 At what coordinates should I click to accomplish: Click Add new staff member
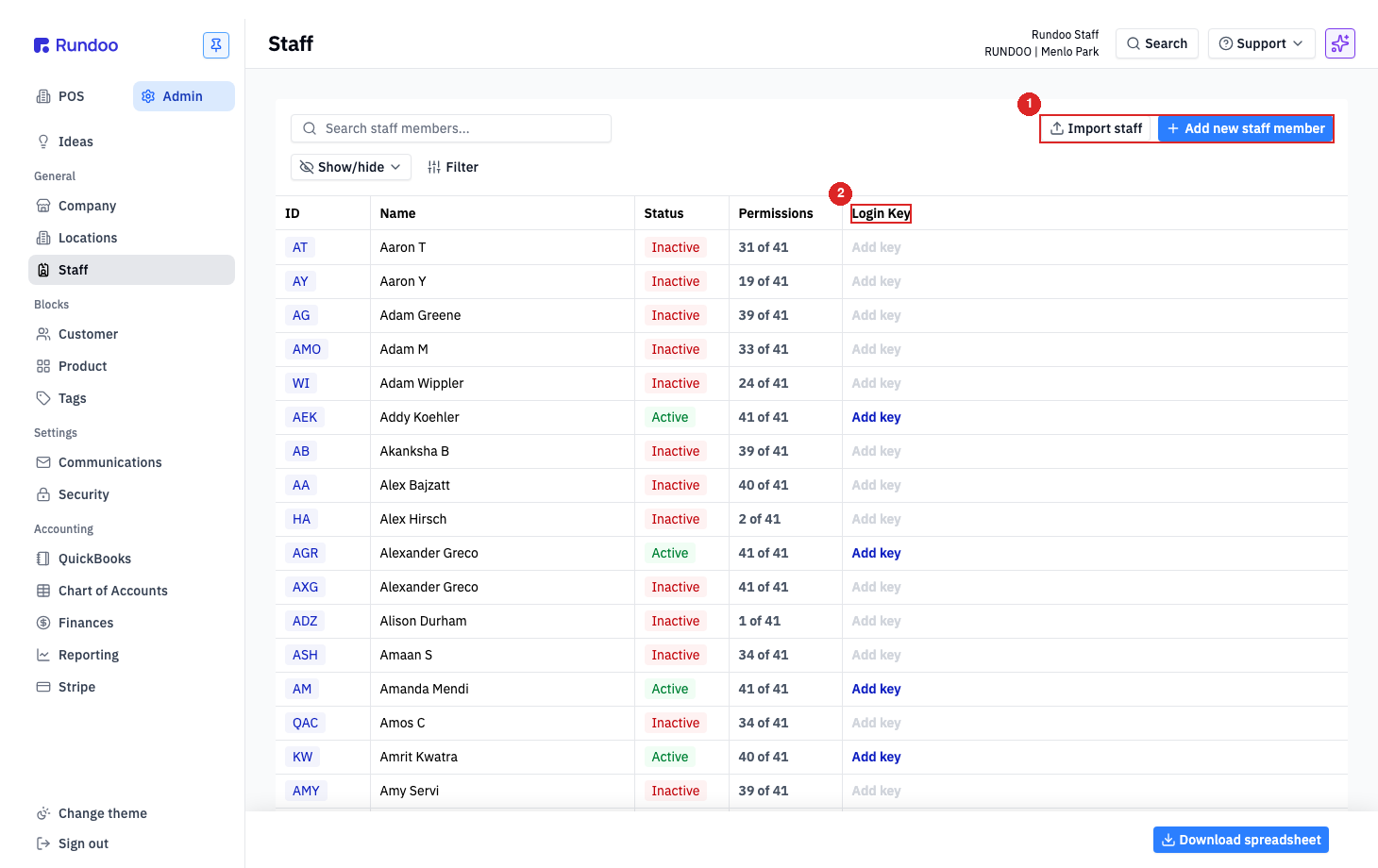click(x=1246, y=128)
